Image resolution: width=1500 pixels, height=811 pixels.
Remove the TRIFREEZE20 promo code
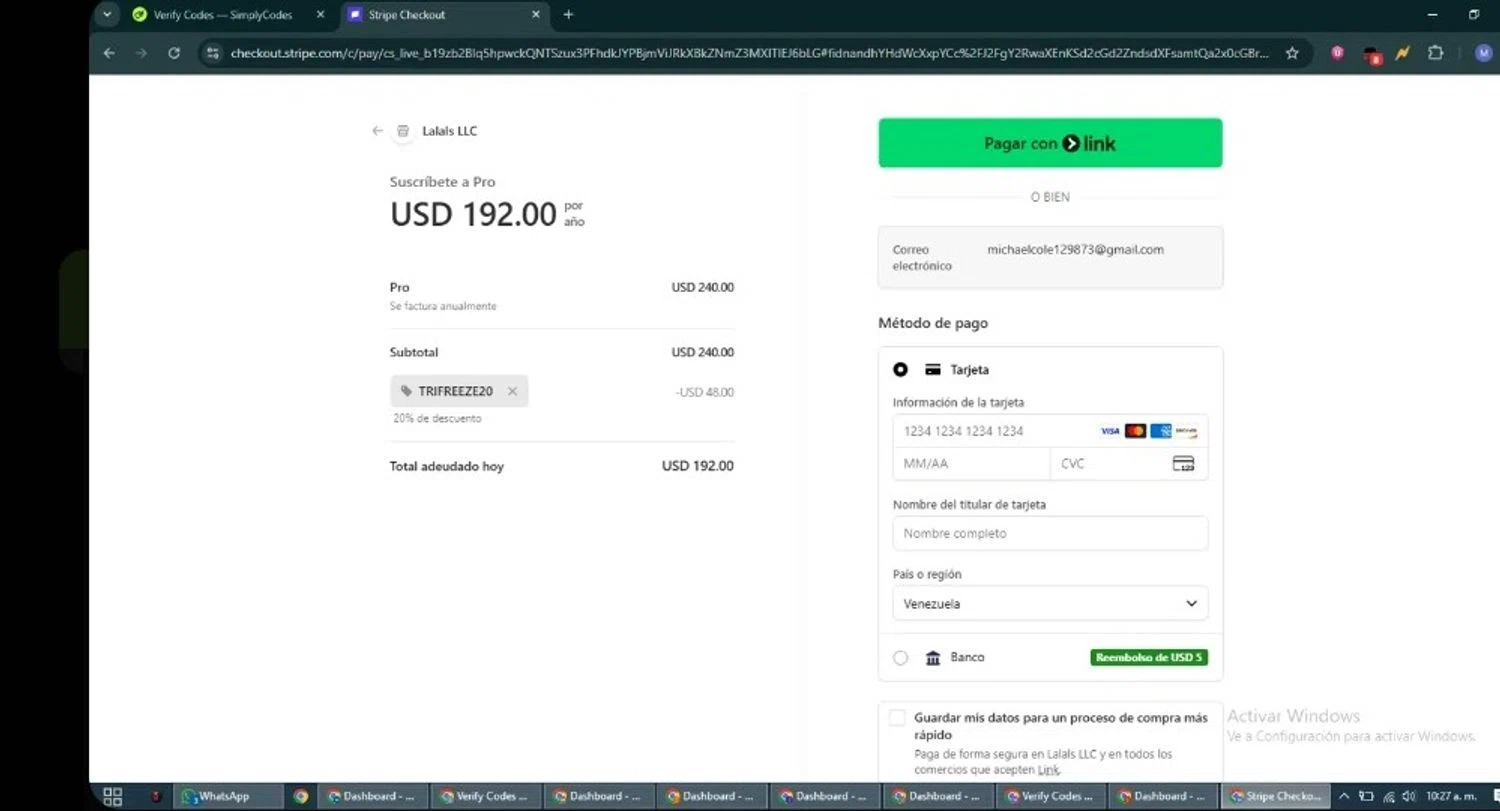(512, 391)
